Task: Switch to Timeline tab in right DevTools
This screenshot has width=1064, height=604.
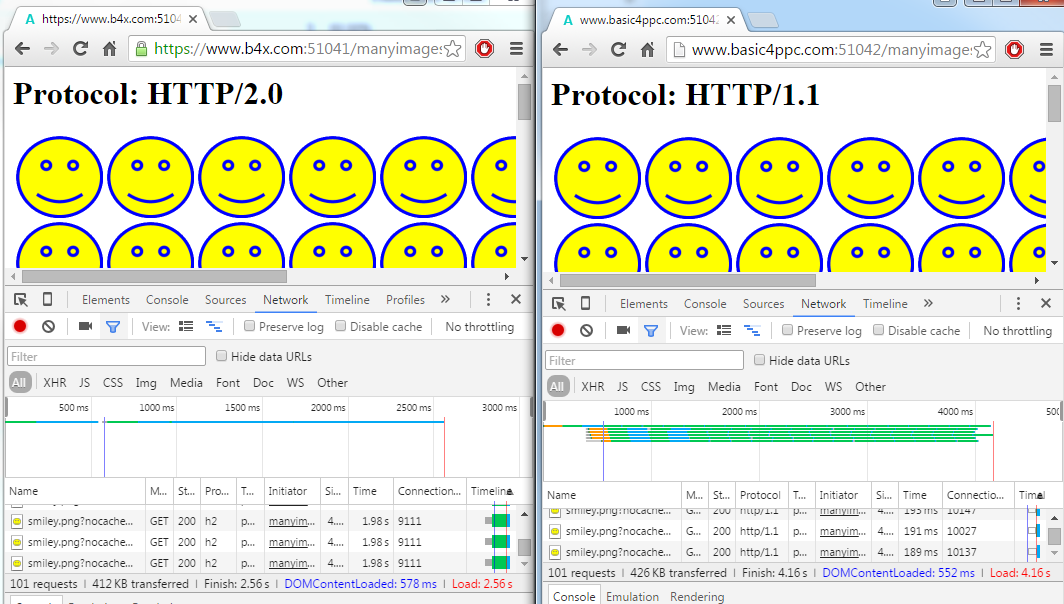Action: point(885,304)
